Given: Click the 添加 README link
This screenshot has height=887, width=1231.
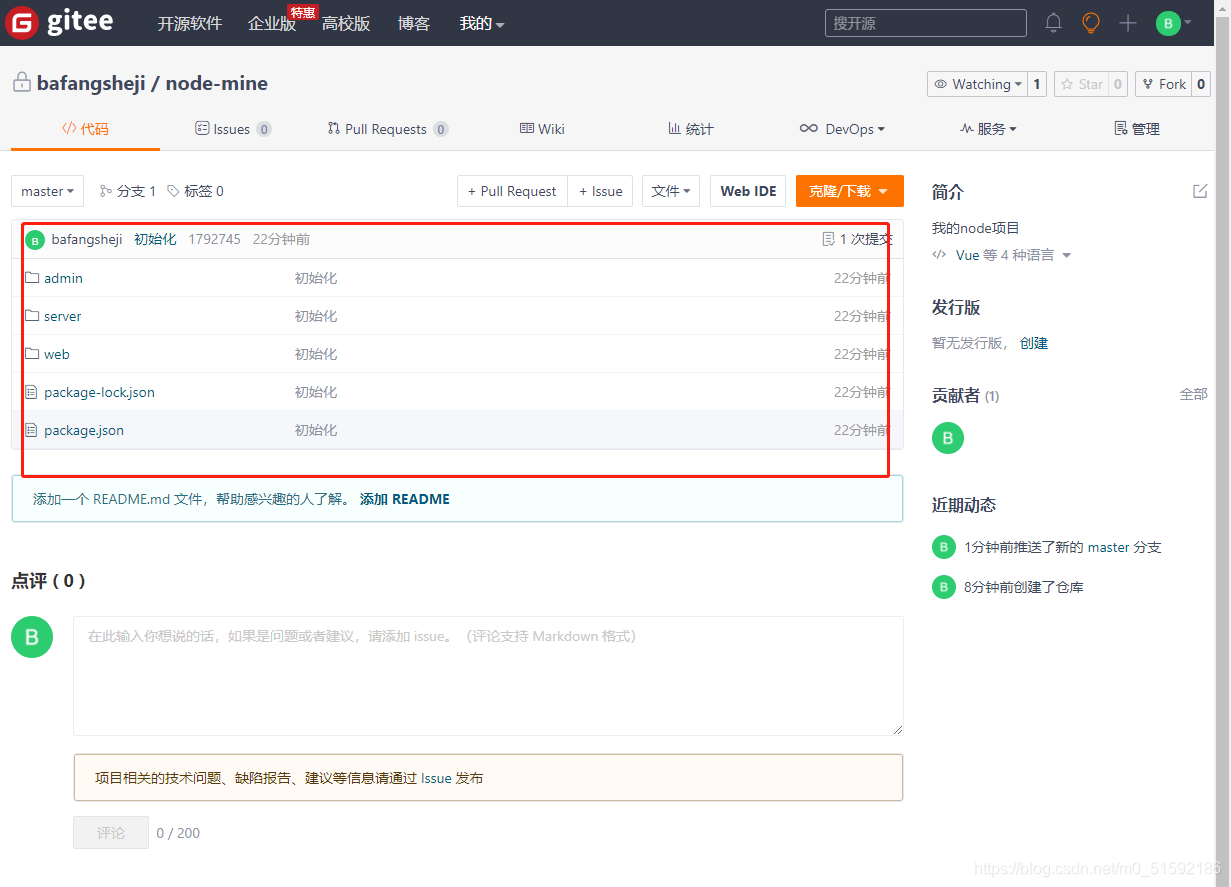Looking at the screenshot, I should click(x=405, y=499).
